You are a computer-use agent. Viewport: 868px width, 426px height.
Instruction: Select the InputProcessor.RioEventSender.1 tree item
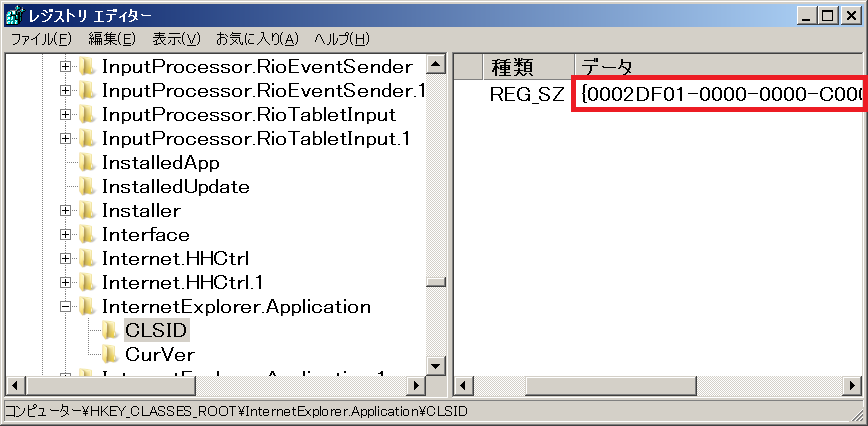pyautogui.click(x=263, y=91)
